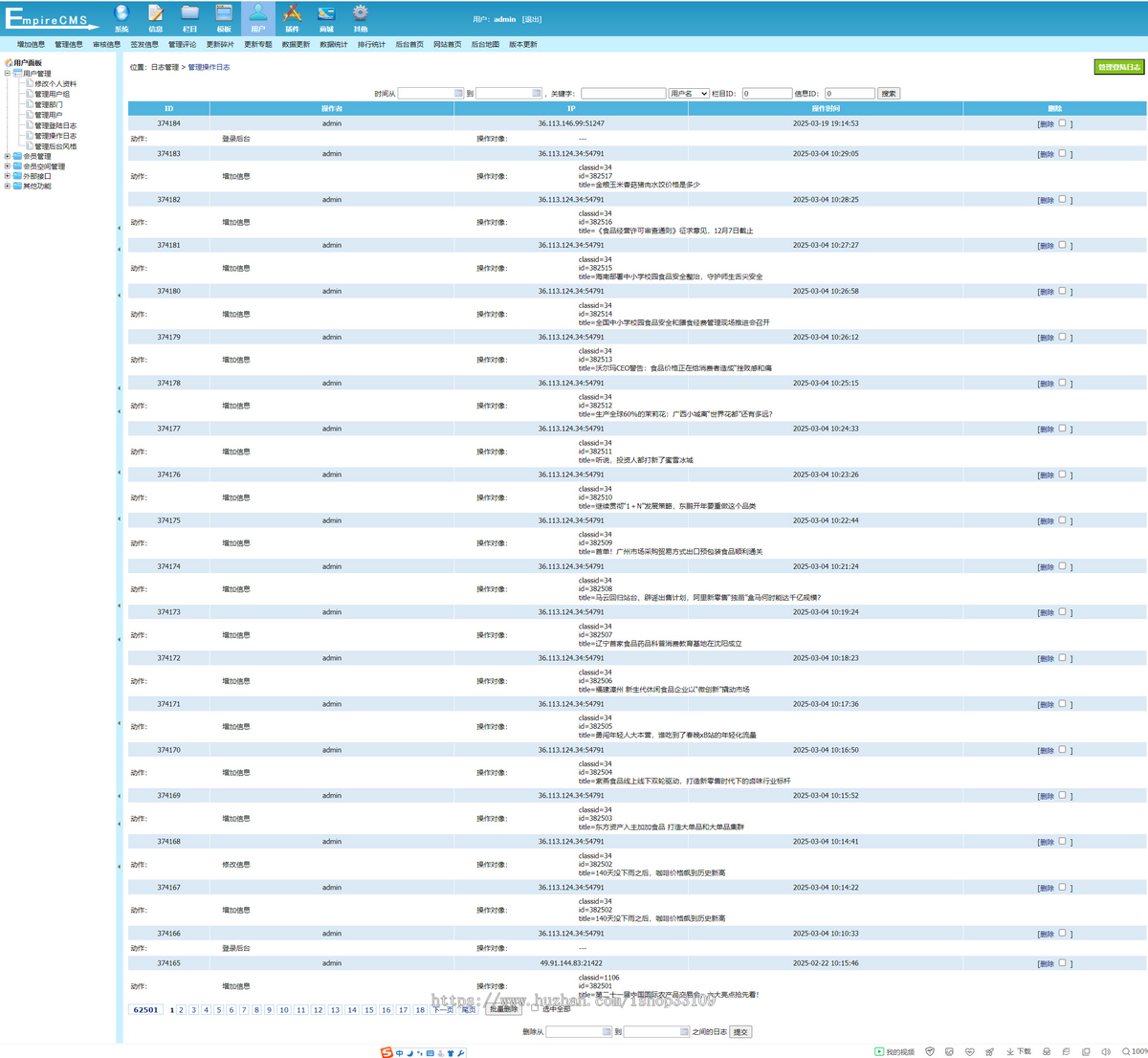Click the 退出 logout link
This screenshot has width=1148, height=1058.
coord(532,19)
